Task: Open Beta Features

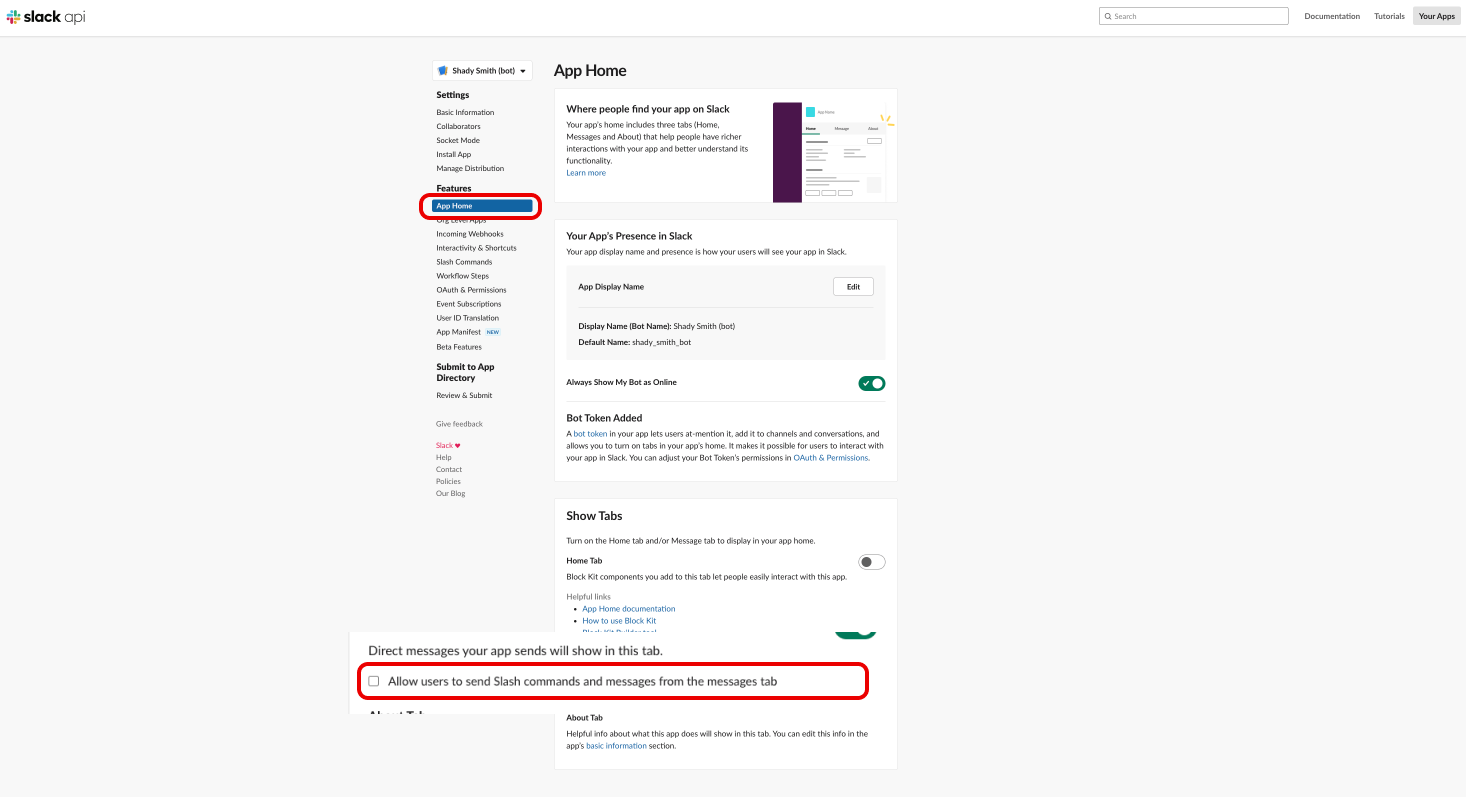Action: (459, 347)
